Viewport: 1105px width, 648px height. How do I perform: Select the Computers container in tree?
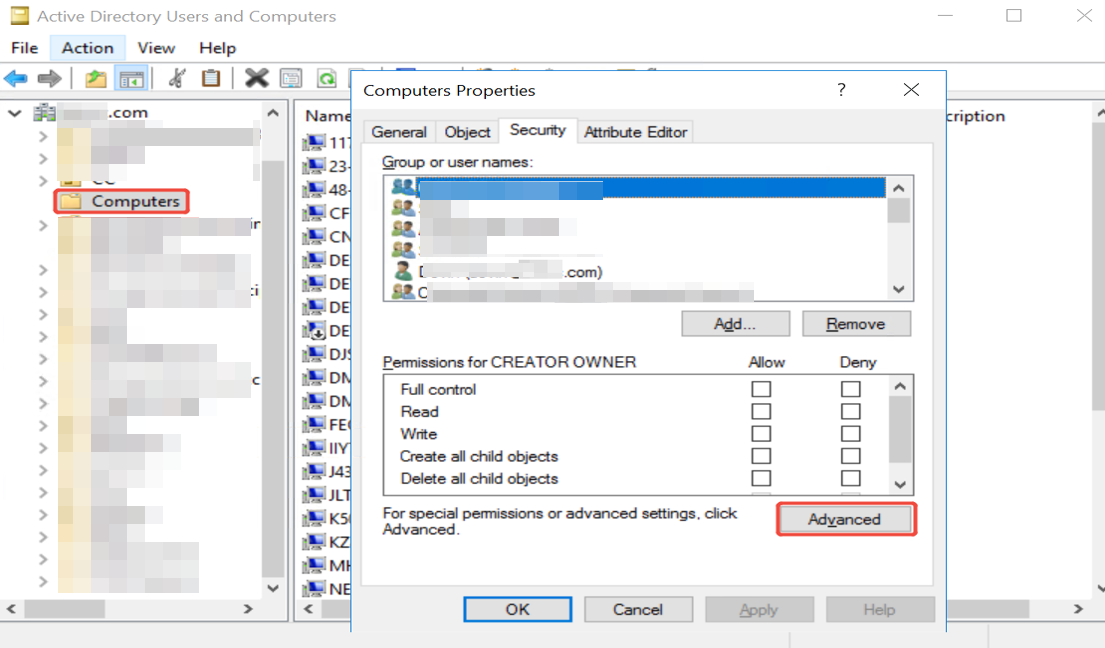pyautogui.click(x=122, y=201)
